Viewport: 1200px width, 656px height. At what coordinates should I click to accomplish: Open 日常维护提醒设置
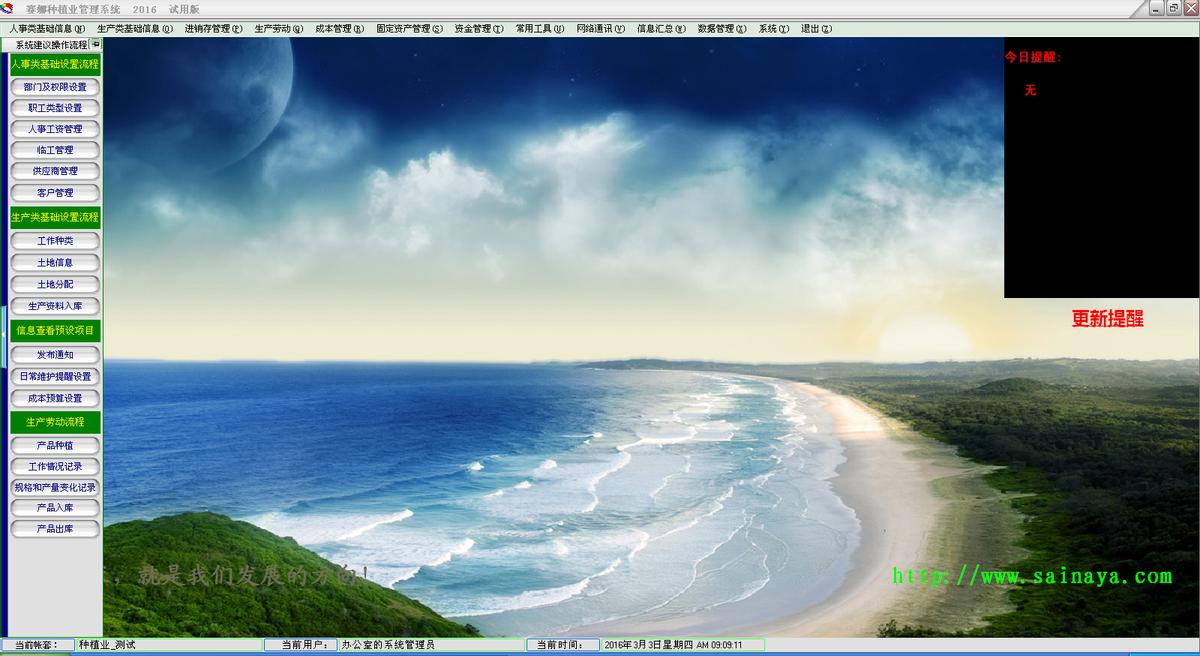click(x=55, y=376)
